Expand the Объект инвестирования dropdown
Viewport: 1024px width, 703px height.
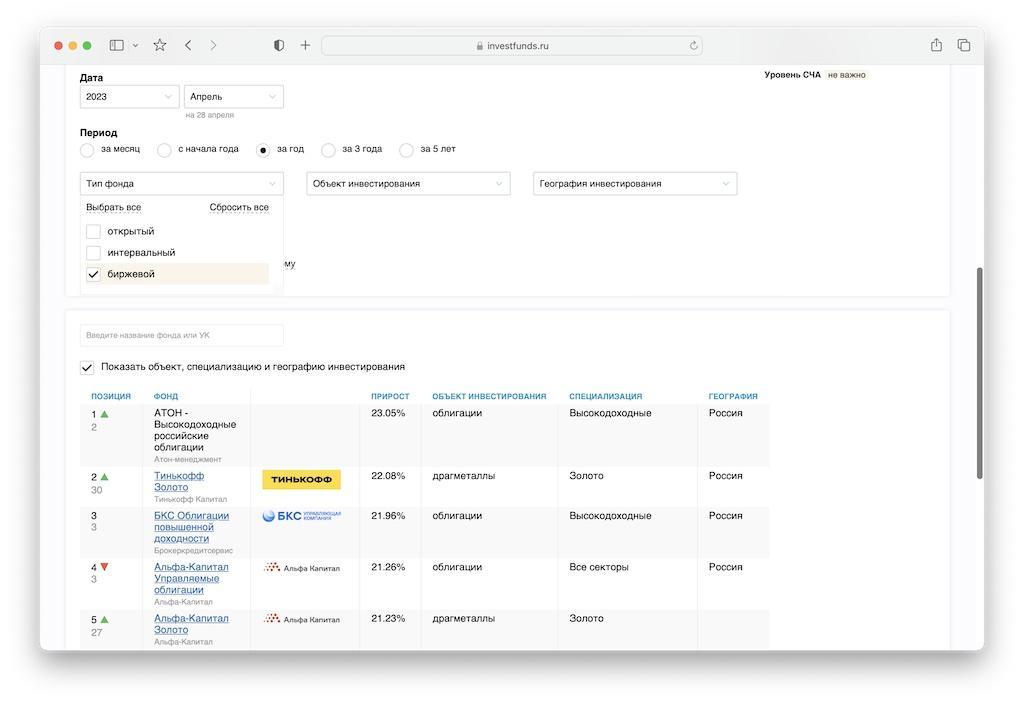pyautogui.click(x=408, y=184)
